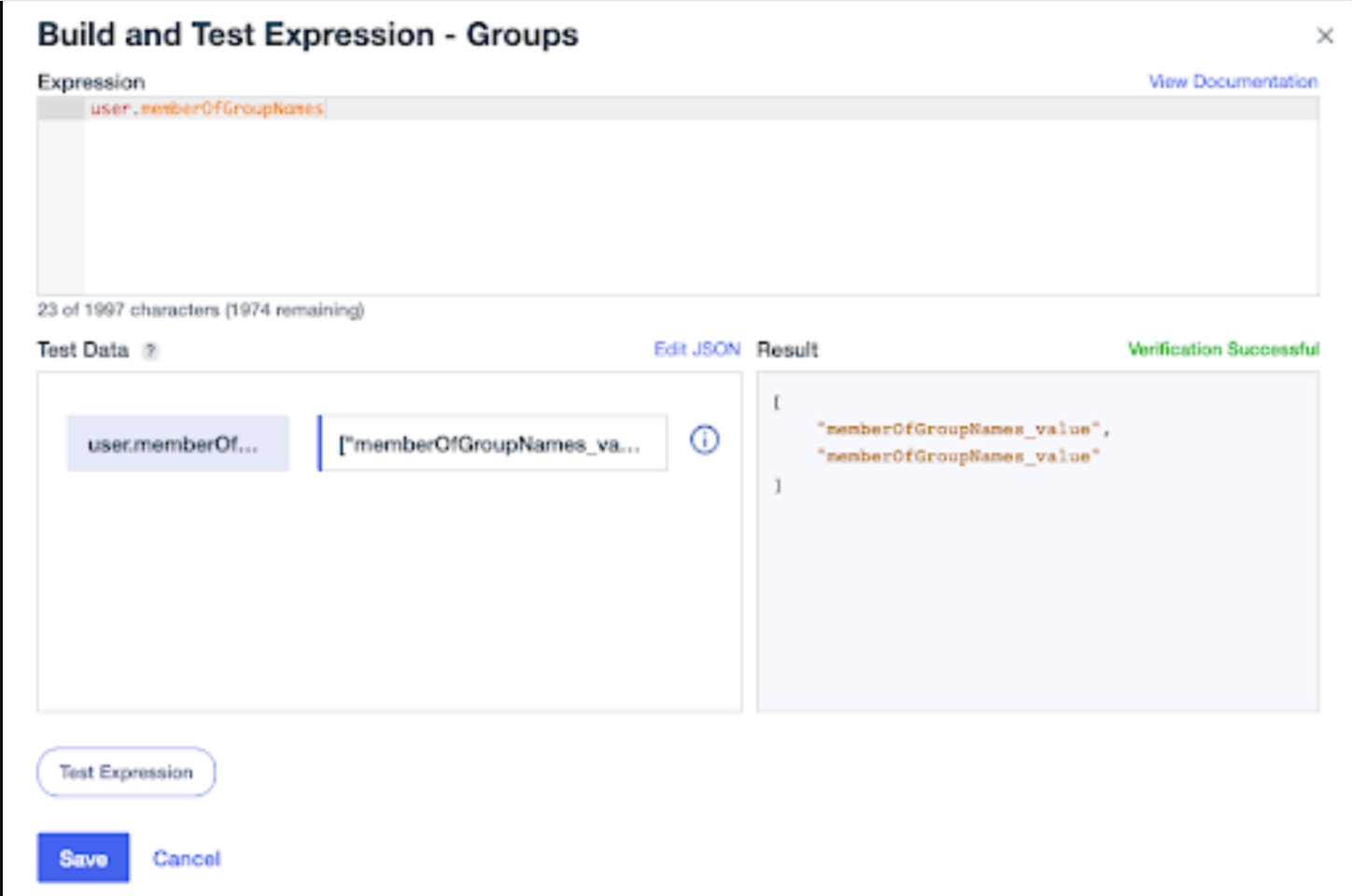Click the Test Data help question mark icon

point(150,351)
